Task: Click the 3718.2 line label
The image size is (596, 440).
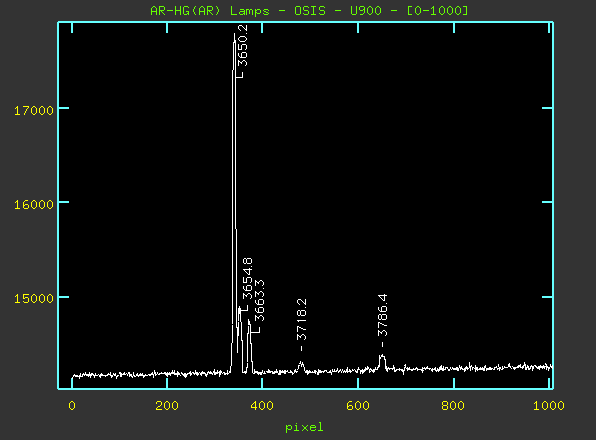Action: [301, 319]
